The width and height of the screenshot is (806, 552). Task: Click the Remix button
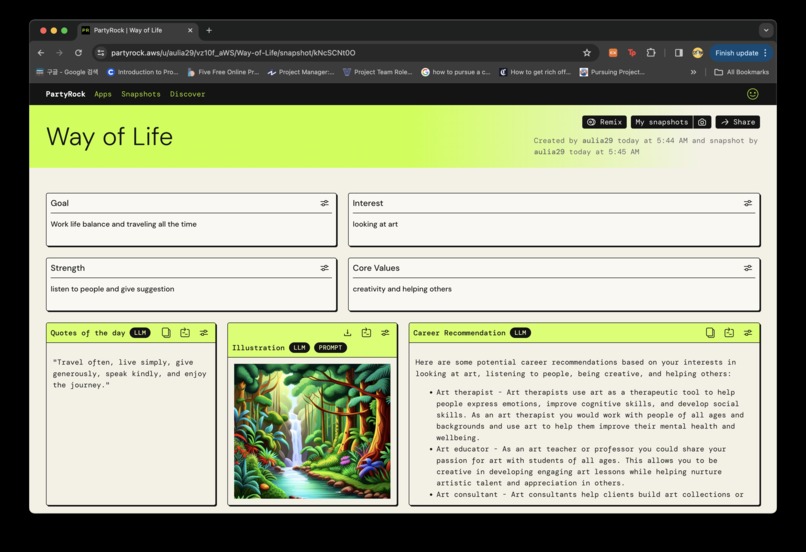point(604,122)
